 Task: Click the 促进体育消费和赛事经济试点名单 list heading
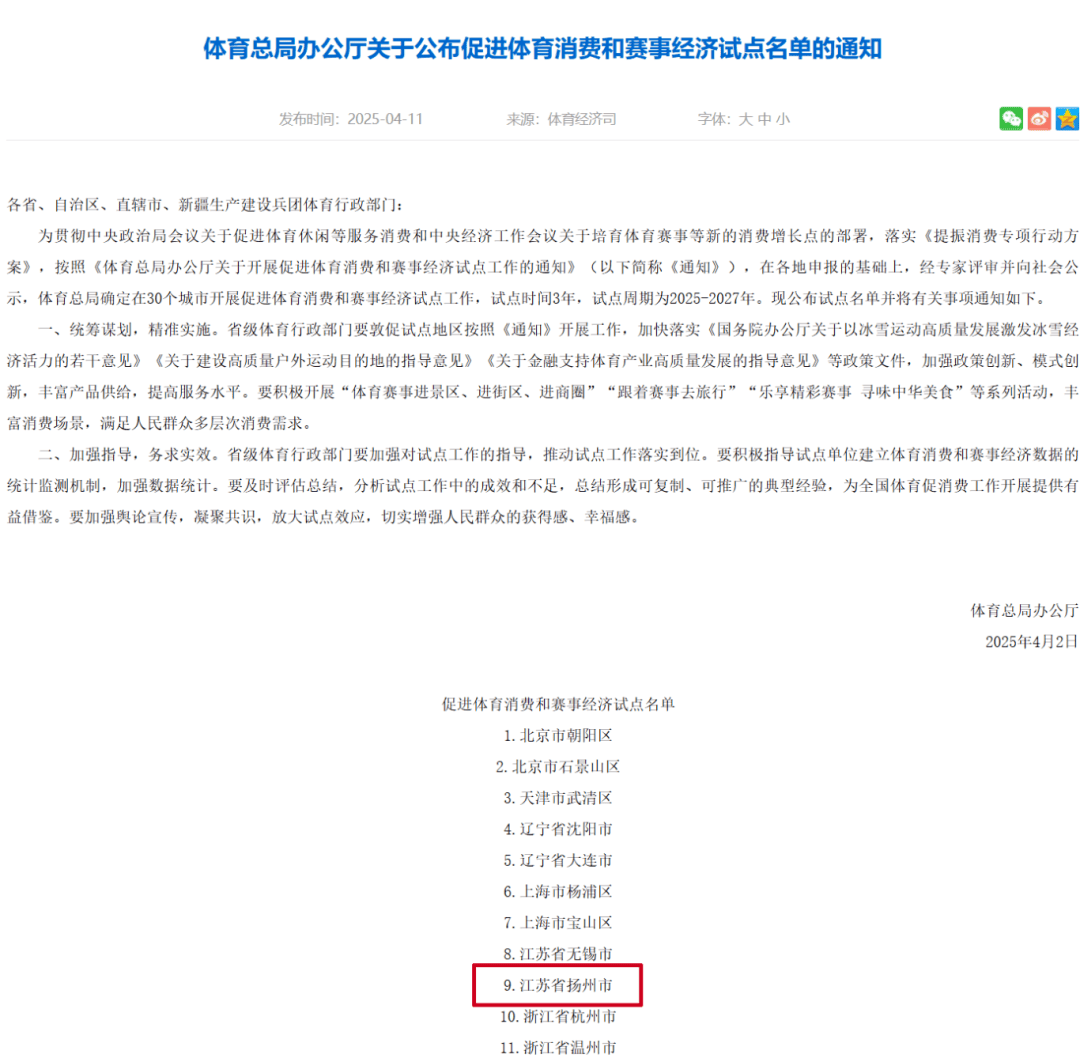pos(558,704)
